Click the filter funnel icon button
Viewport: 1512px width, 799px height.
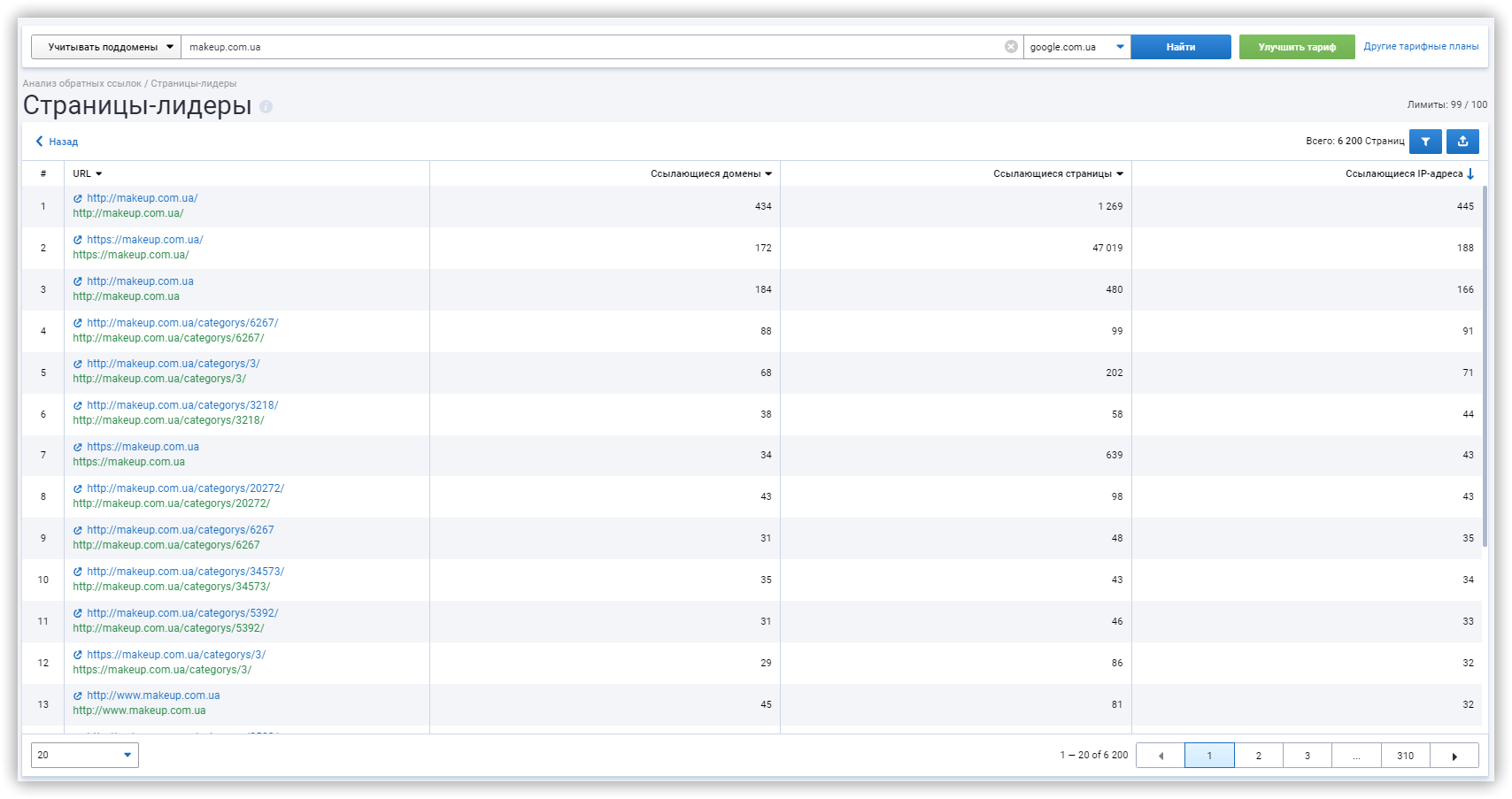pos(1425,142)
